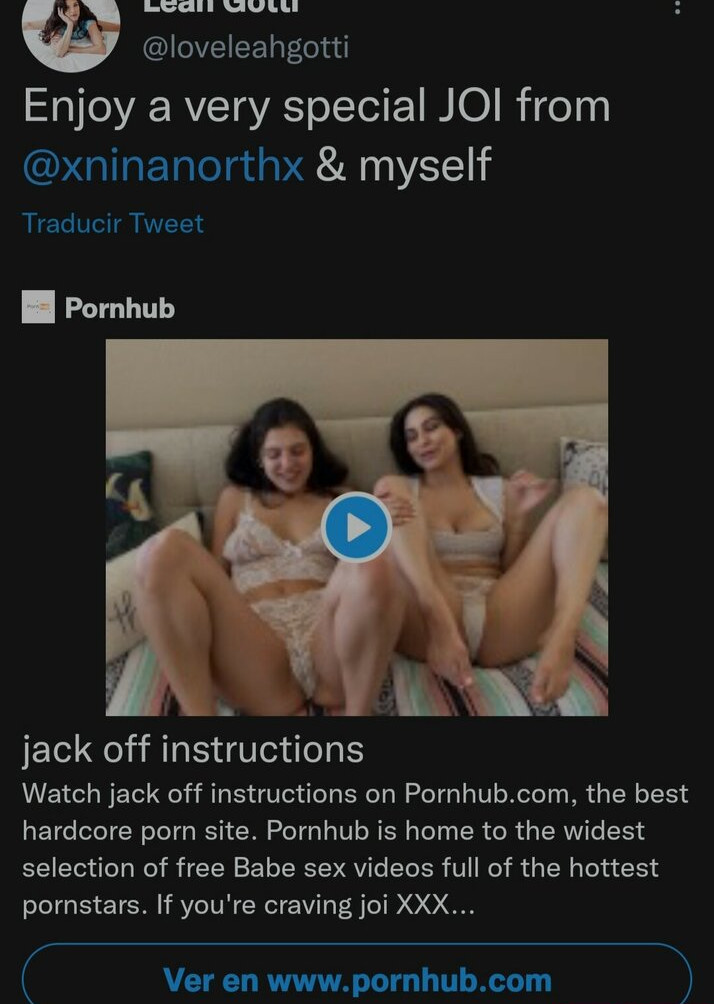Tap the '& myself' tweet text
This screenshot has height=1004, width=714.
tap(403, 165)
